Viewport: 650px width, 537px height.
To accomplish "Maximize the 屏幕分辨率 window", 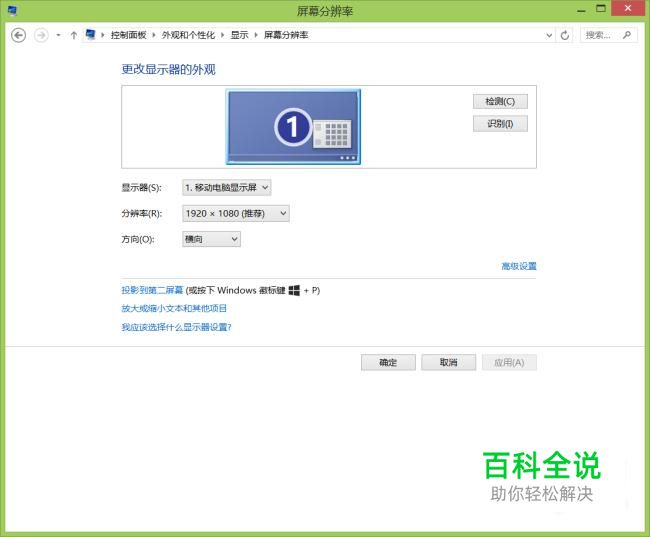I will (x=601, y=9).
